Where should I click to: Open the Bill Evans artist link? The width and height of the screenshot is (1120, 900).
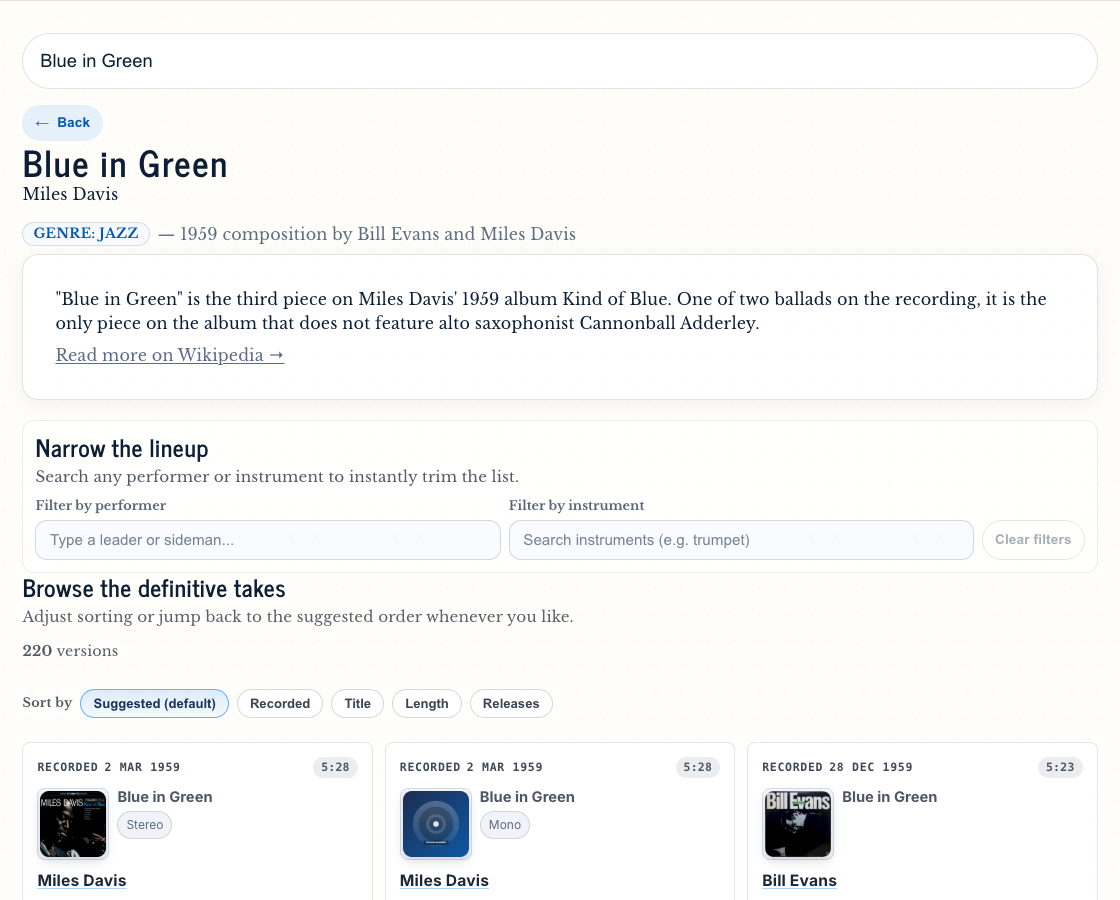(799, 881)
